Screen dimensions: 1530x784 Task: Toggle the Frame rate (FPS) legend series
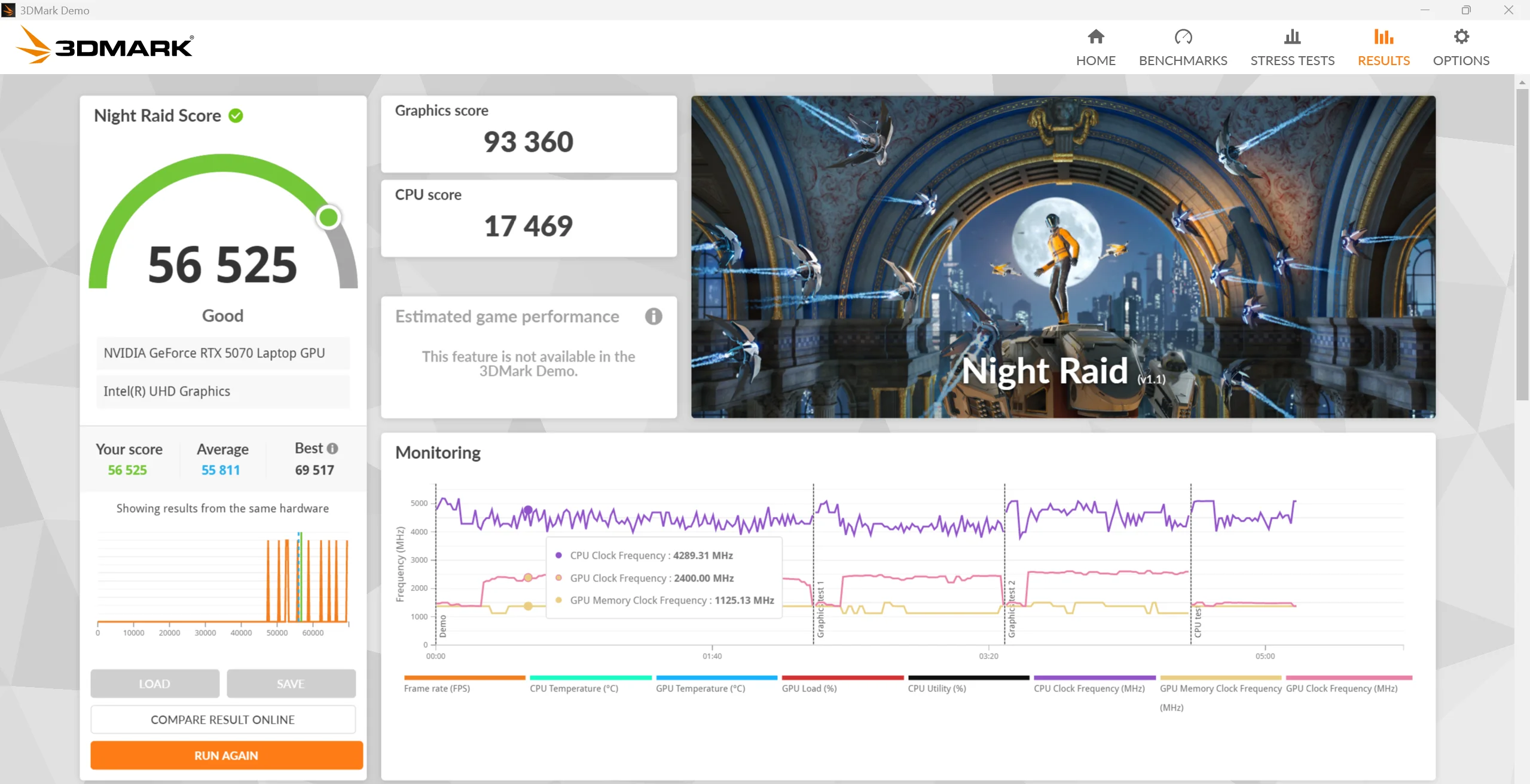(x=436, y=688)
